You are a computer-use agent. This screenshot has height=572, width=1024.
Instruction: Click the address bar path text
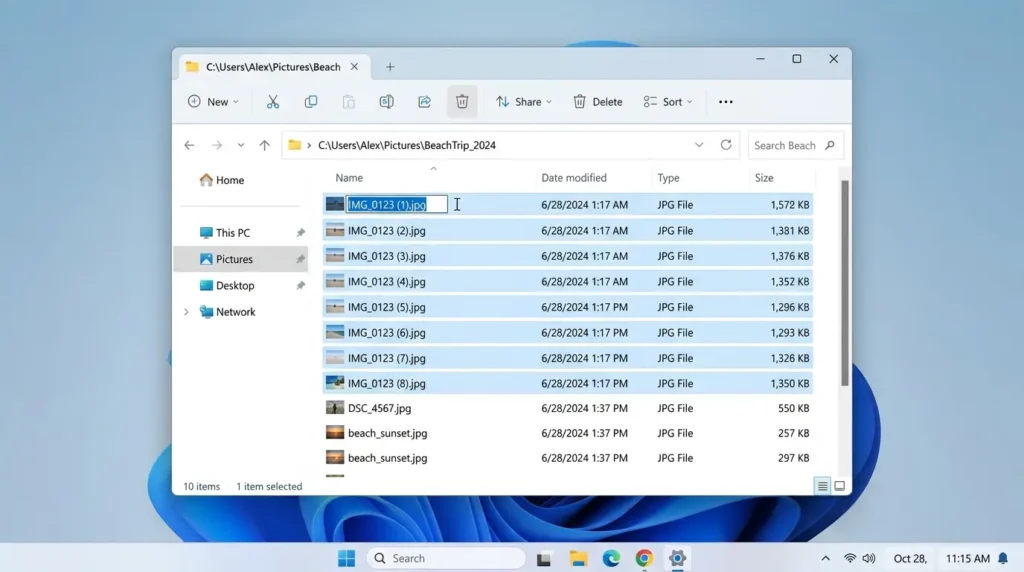pos(407,145)
